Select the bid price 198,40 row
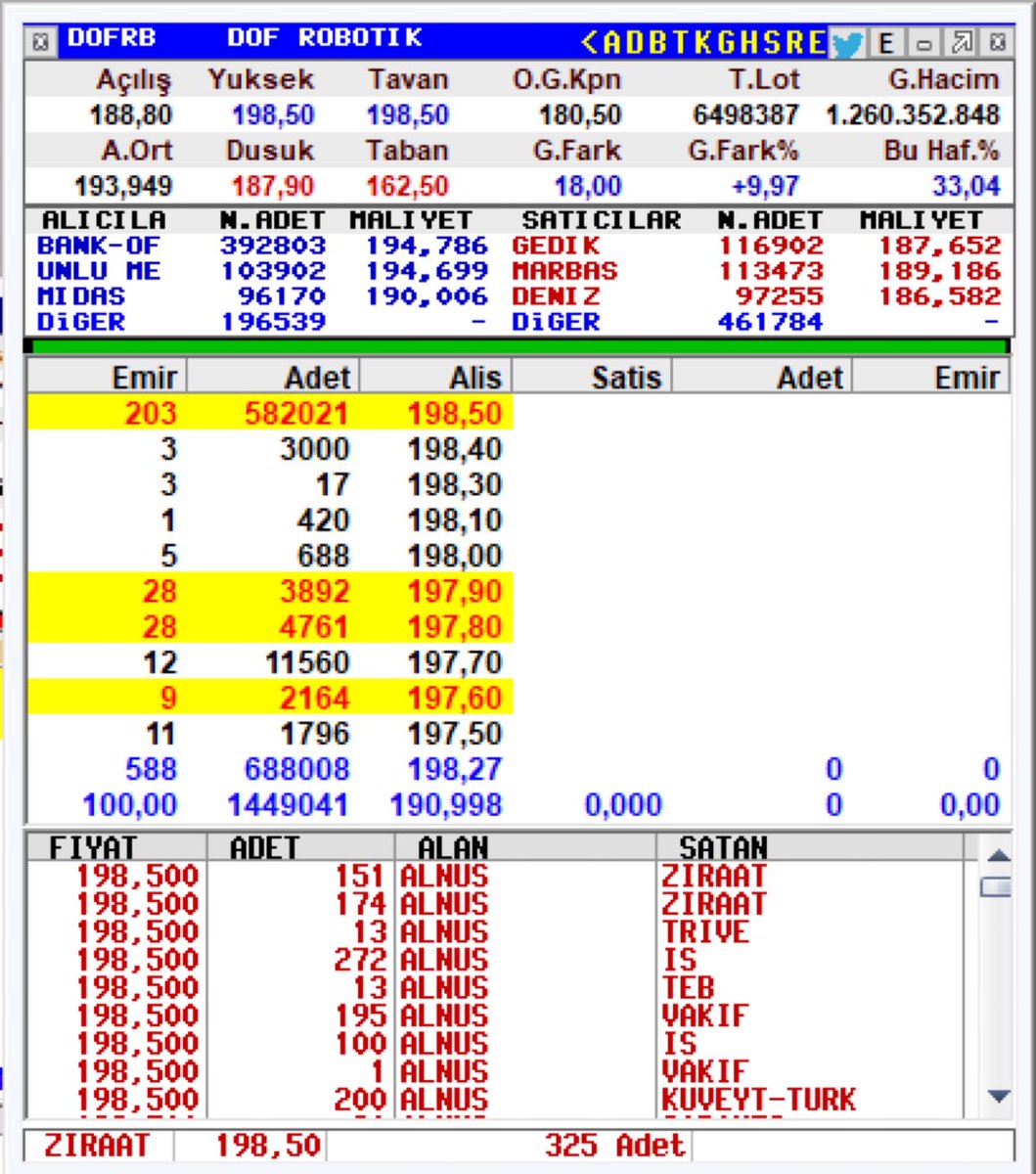Image resolution: width=1036 pixels, height=1174 pixels. click(x=270, y=449)
